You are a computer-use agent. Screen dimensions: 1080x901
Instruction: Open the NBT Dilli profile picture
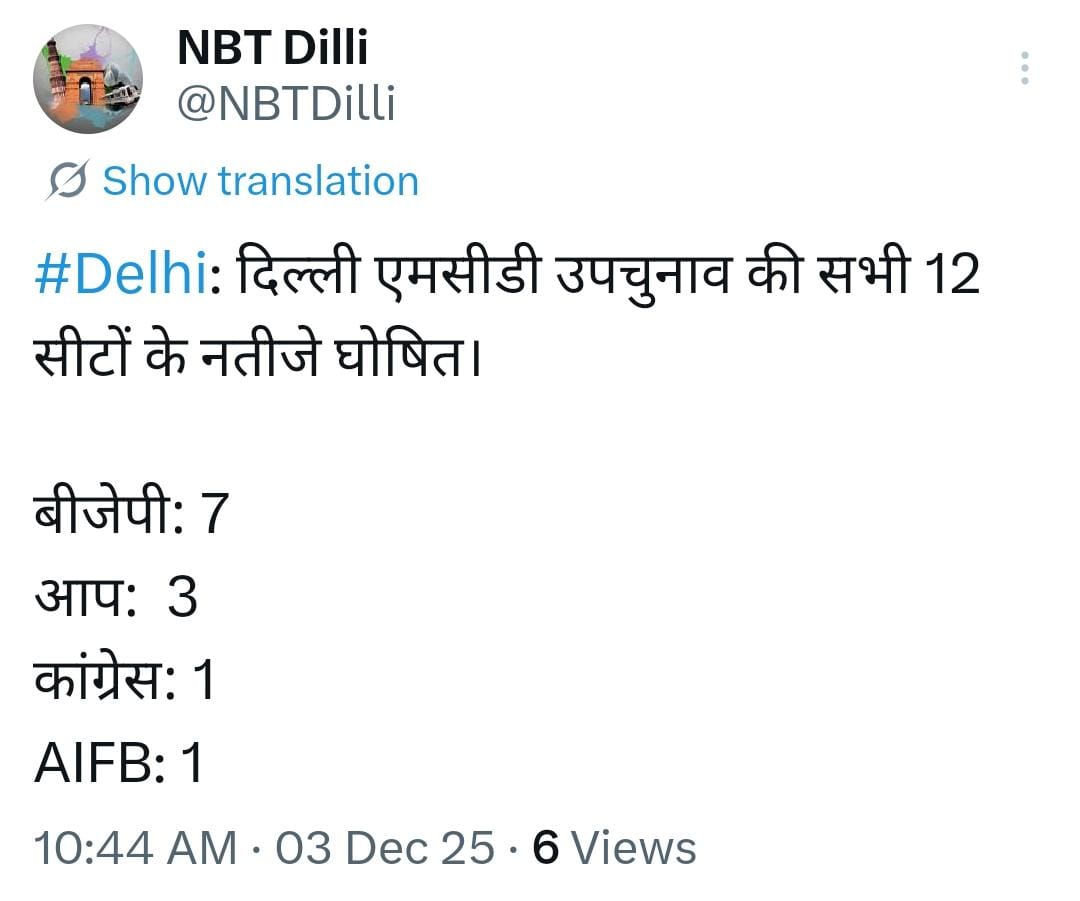tap(88, 79)
